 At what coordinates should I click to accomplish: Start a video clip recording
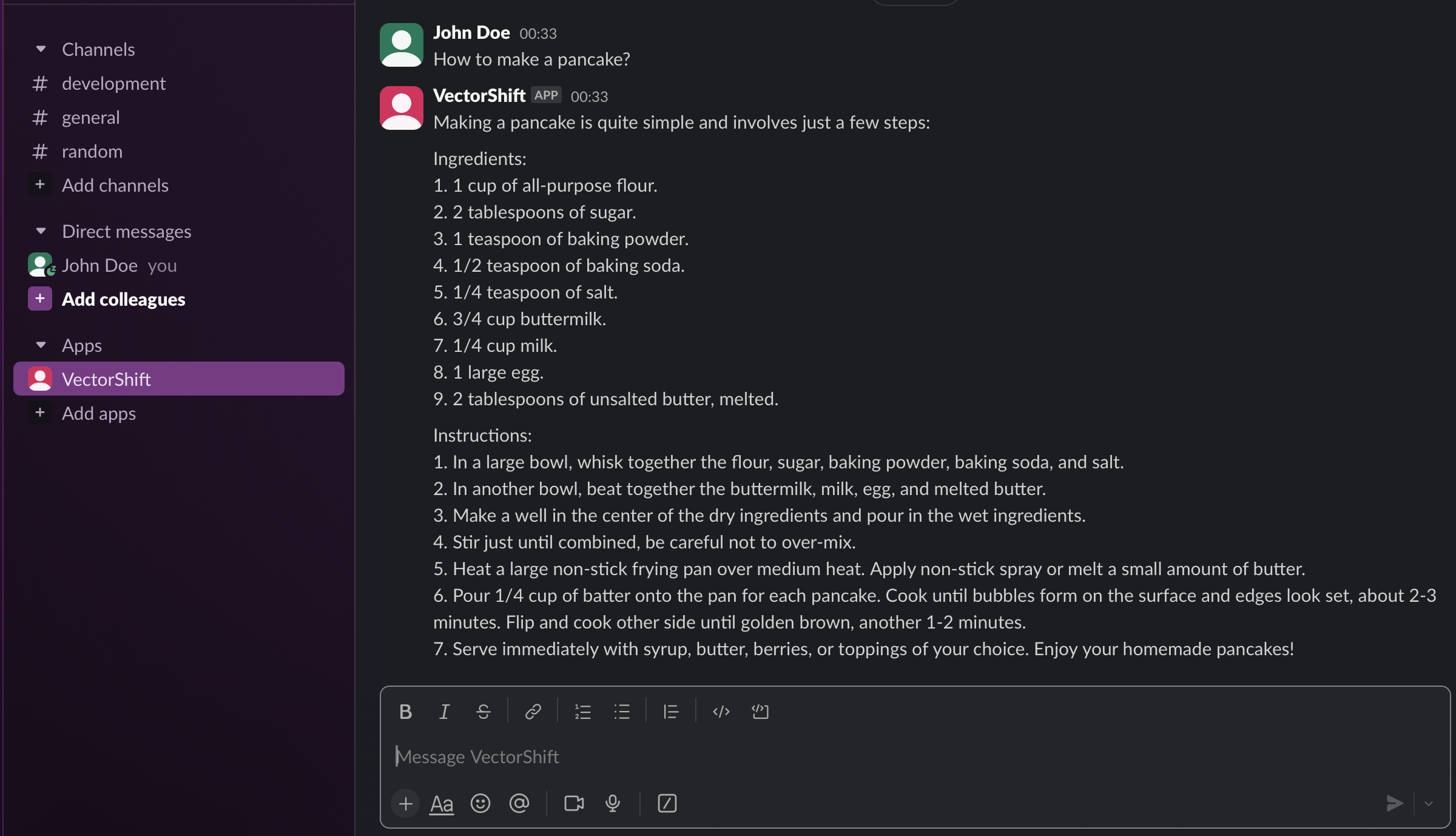click(x=573, y=803)
